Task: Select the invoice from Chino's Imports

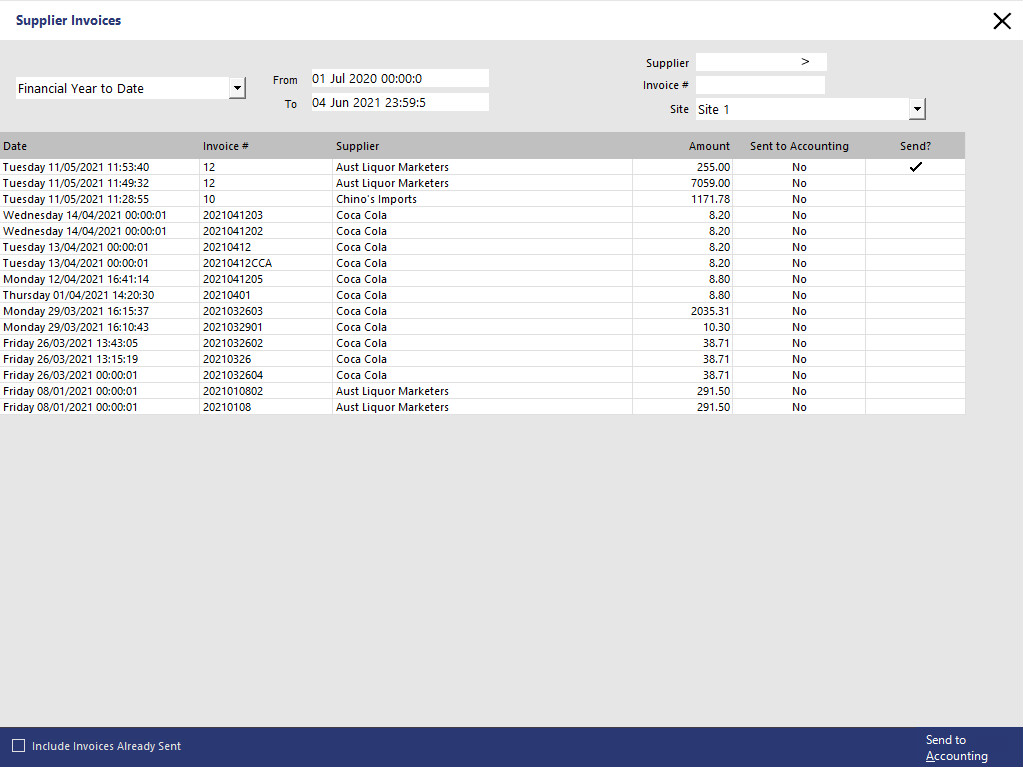Action: (x=400, y=199)
